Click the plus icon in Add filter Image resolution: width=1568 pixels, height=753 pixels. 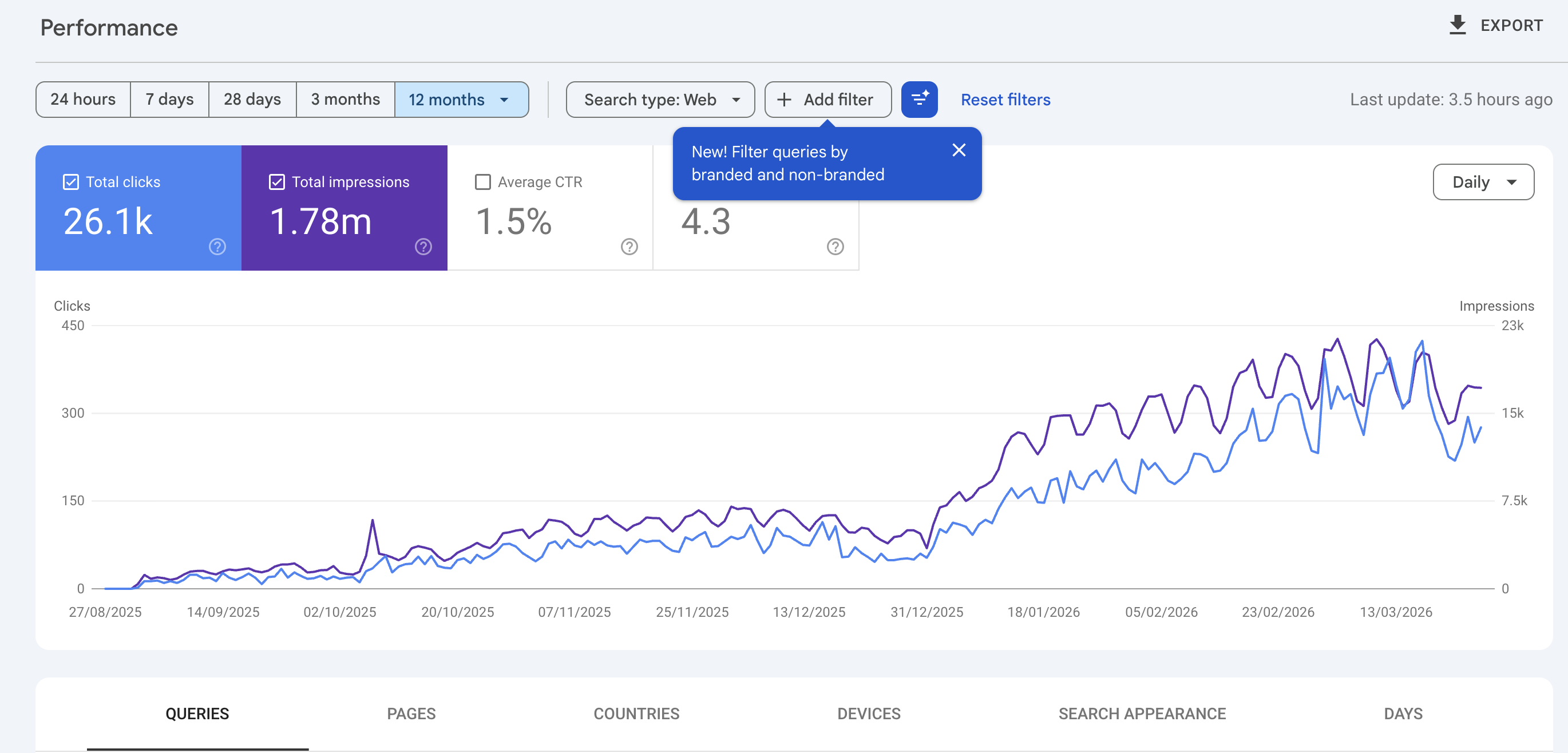(785, 99)
